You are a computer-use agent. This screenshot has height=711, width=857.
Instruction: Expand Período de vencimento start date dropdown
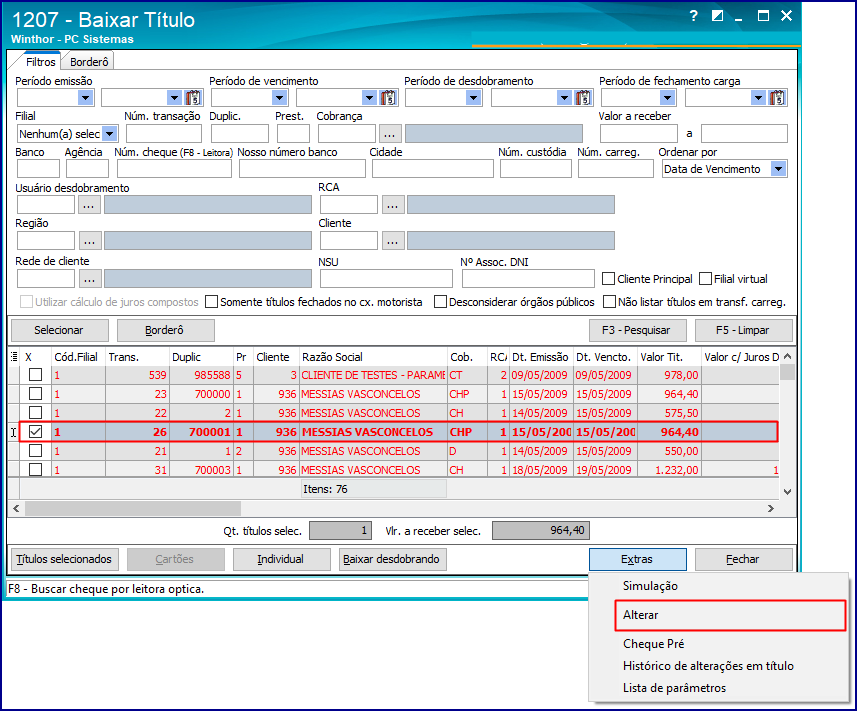(279, 98)
